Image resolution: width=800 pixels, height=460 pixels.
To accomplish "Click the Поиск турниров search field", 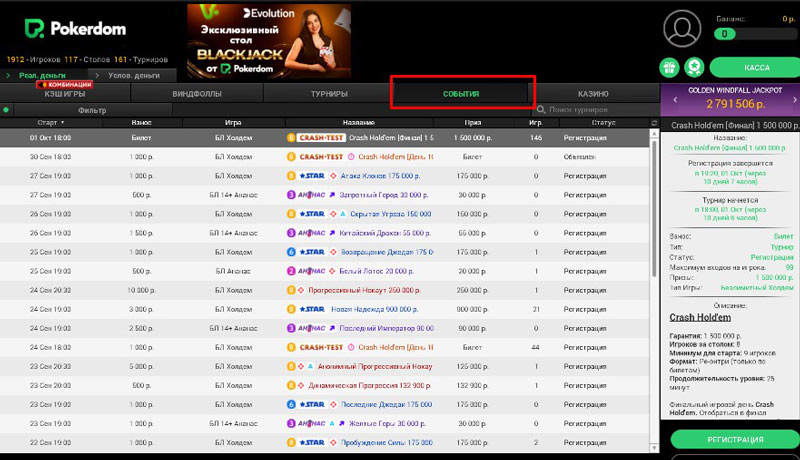I will coord(595,110).
